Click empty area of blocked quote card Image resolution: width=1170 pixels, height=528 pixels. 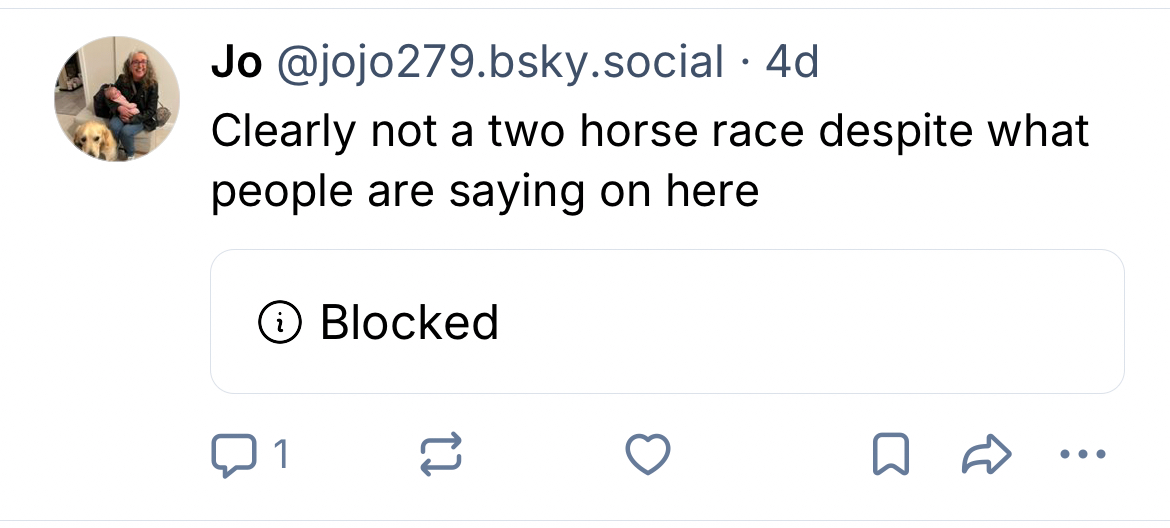click(800, 322)
